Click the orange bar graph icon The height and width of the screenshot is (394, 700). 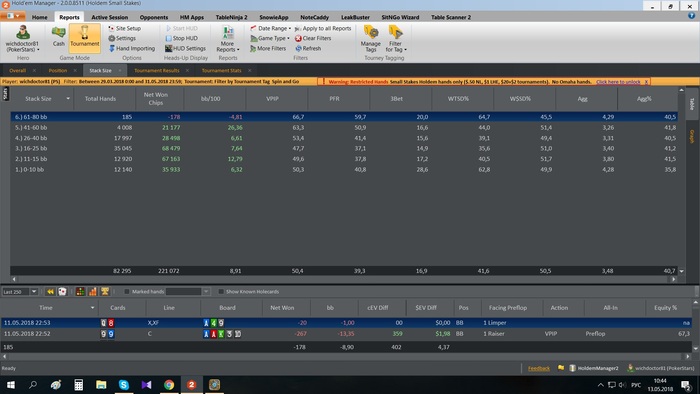pyautogui.click(x=92, y=291)
